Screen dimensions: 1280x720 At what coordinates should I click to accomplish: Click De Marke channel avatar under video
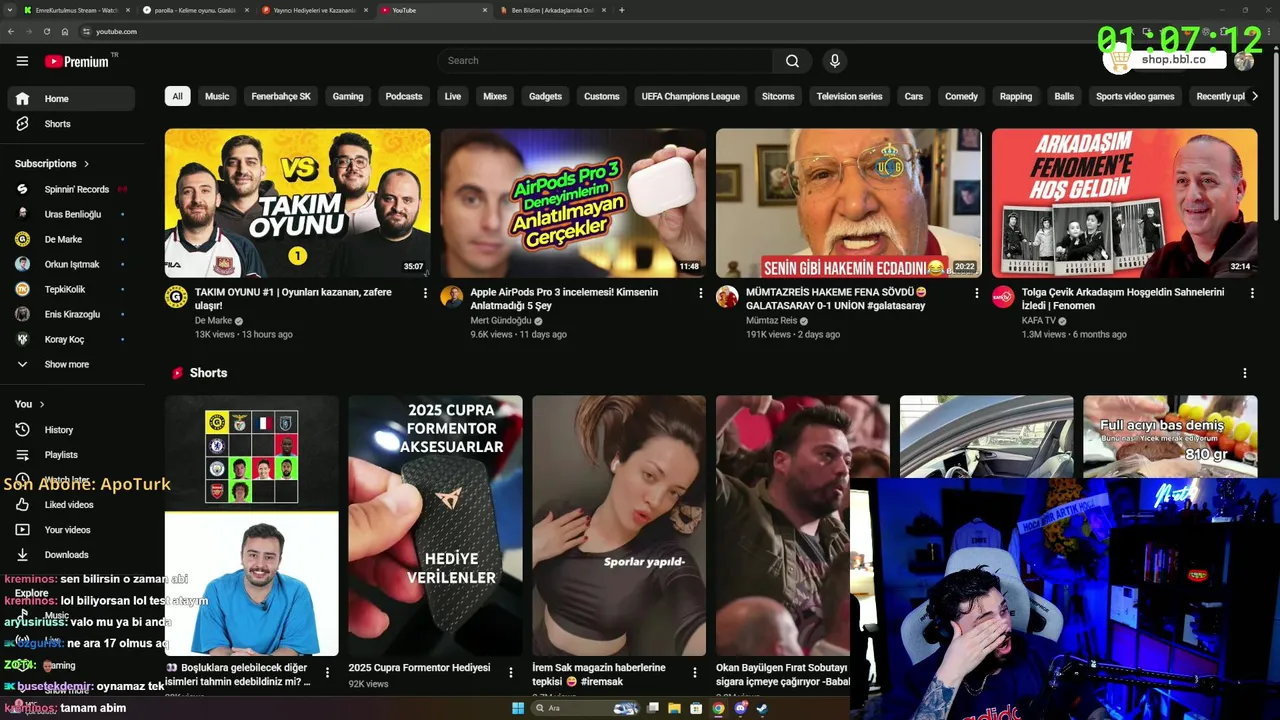coord(176,297)
